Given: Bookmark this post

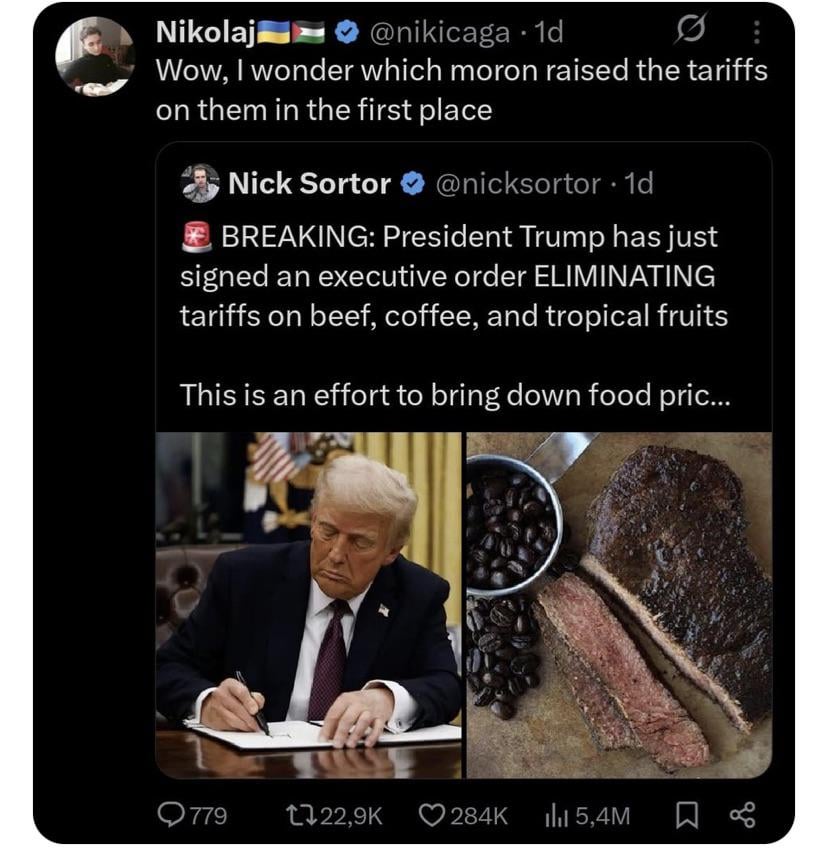Looking at the screenshot, I should coord(686,816).
